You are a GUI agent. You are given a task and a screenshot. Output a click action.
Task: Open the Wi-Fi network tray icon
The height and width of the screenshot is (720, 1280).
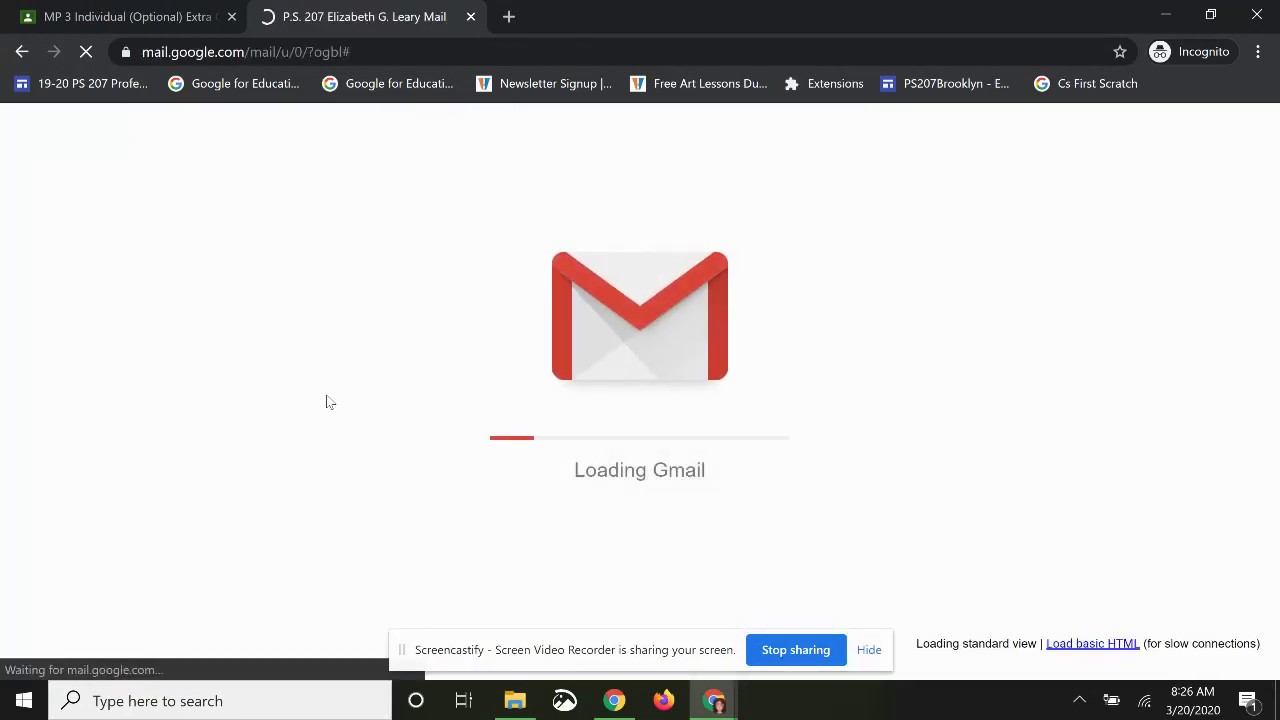[1144, 701]
